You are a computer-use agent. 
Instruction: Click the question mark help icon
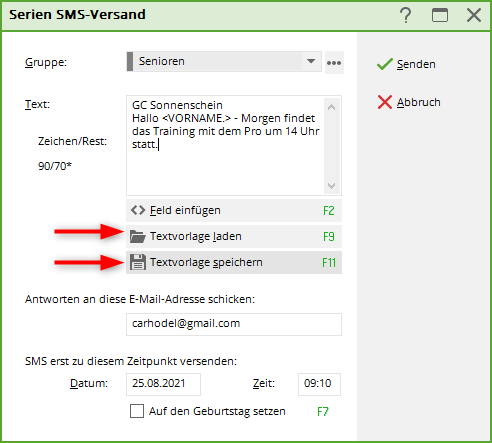(406, 15)
